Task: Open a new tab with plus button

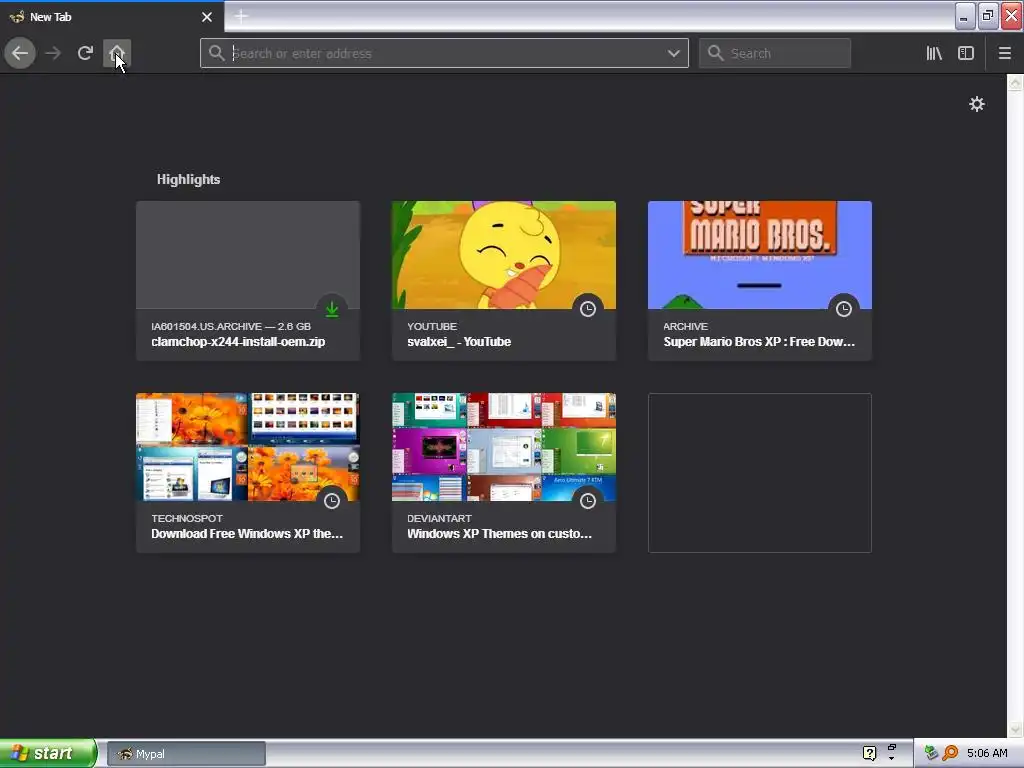Action: (241, 16)
